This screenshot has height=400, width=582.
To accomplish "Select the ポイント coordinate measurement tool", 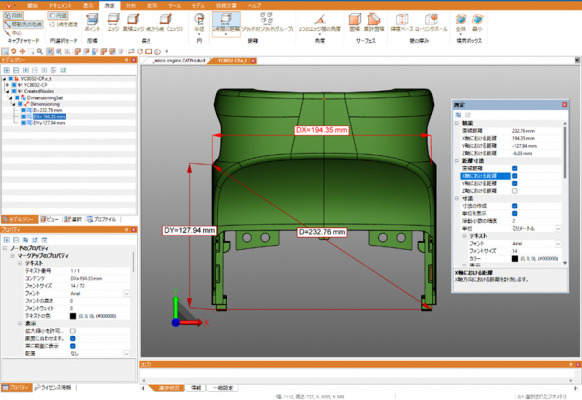I will coord(92,23).
